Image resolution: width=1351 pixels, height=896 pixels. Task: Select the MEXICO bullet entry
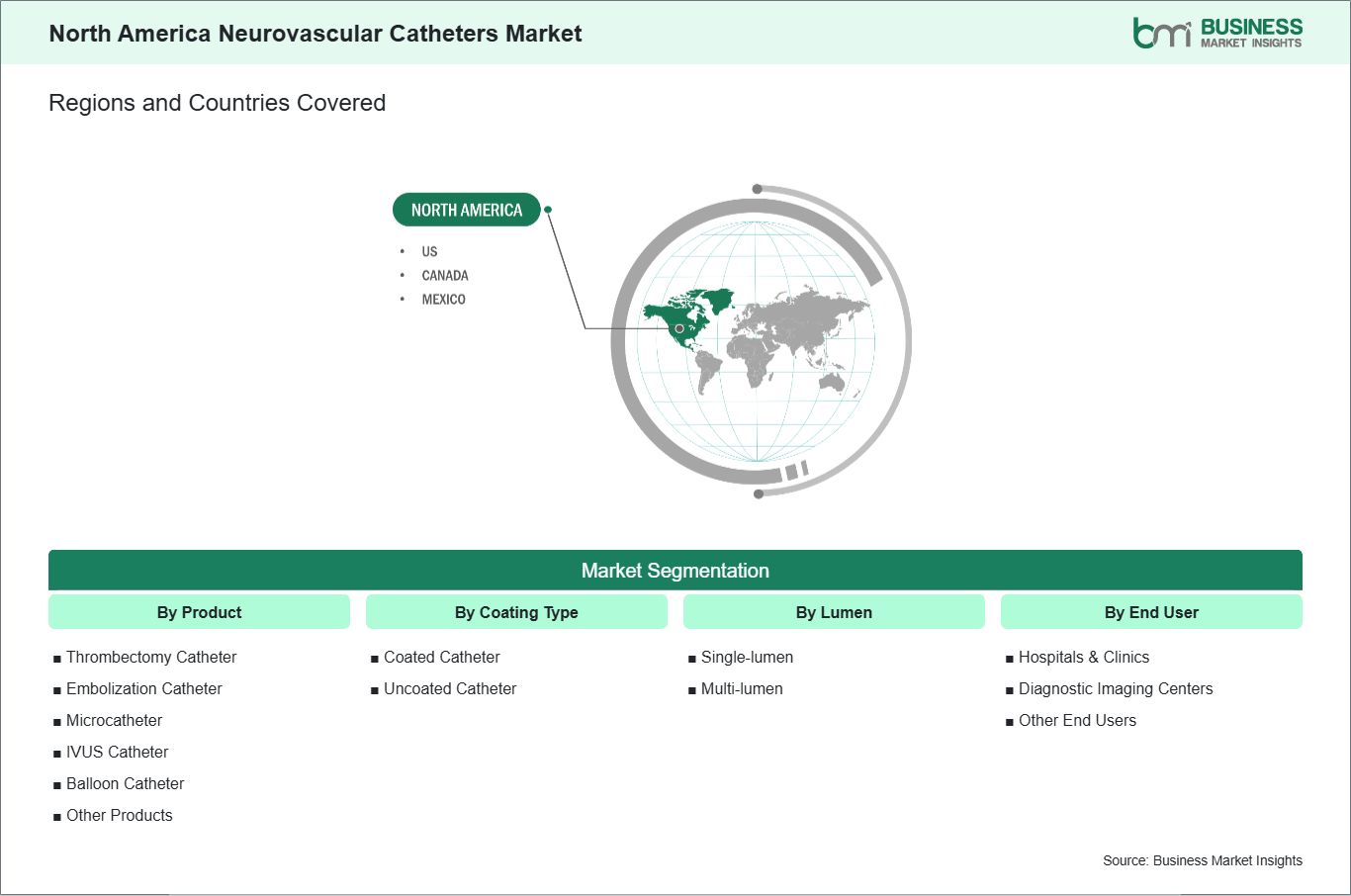point(443,299)
